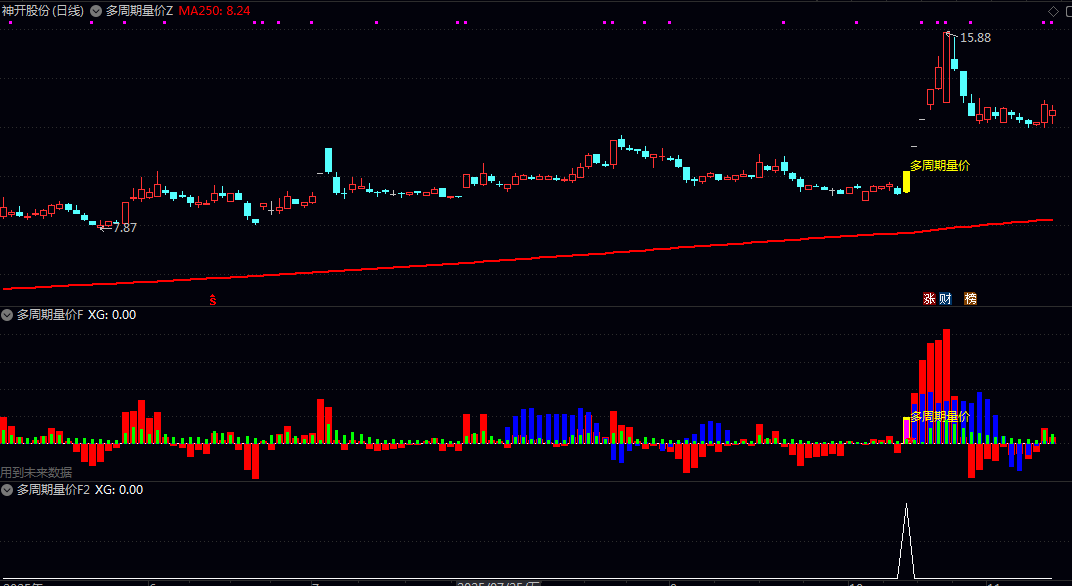Screen dimensions: 1072x586
Task: Click the 榜 icon below the chart
Action: point(970,299)
